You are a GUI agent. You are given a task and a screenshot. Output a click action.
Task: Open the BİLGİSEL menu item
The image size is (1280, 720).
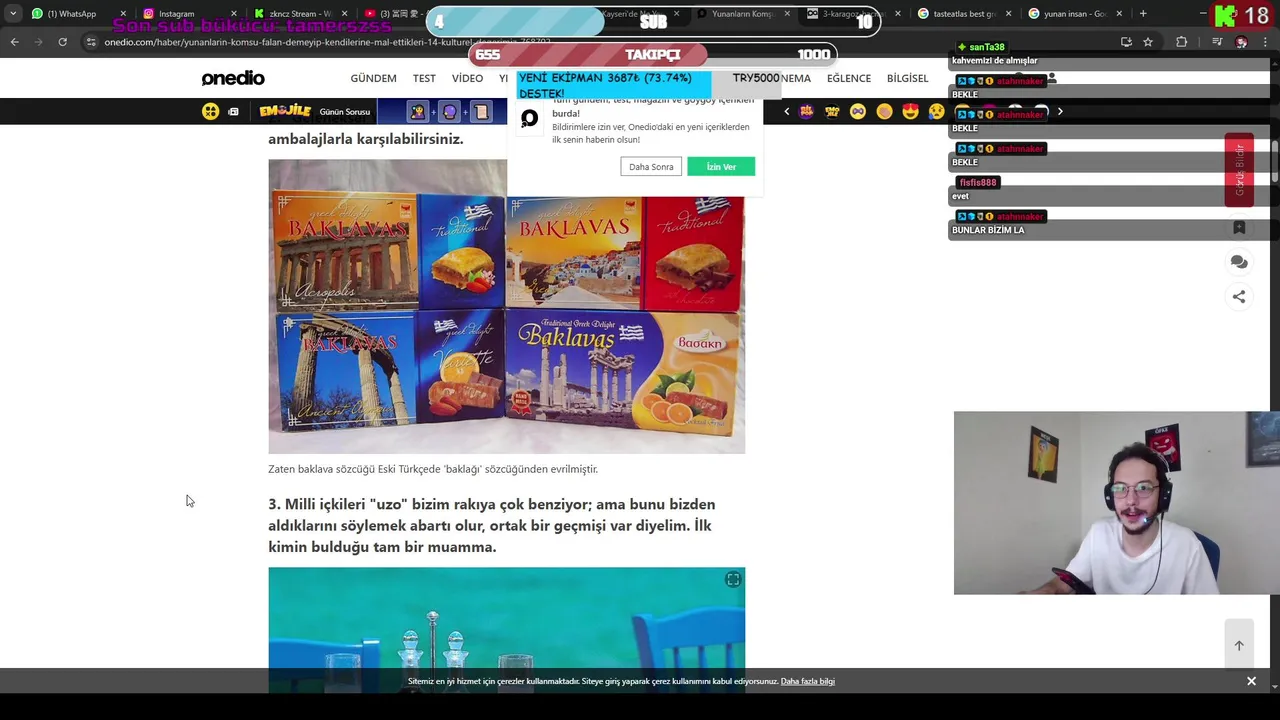point(907,78)
